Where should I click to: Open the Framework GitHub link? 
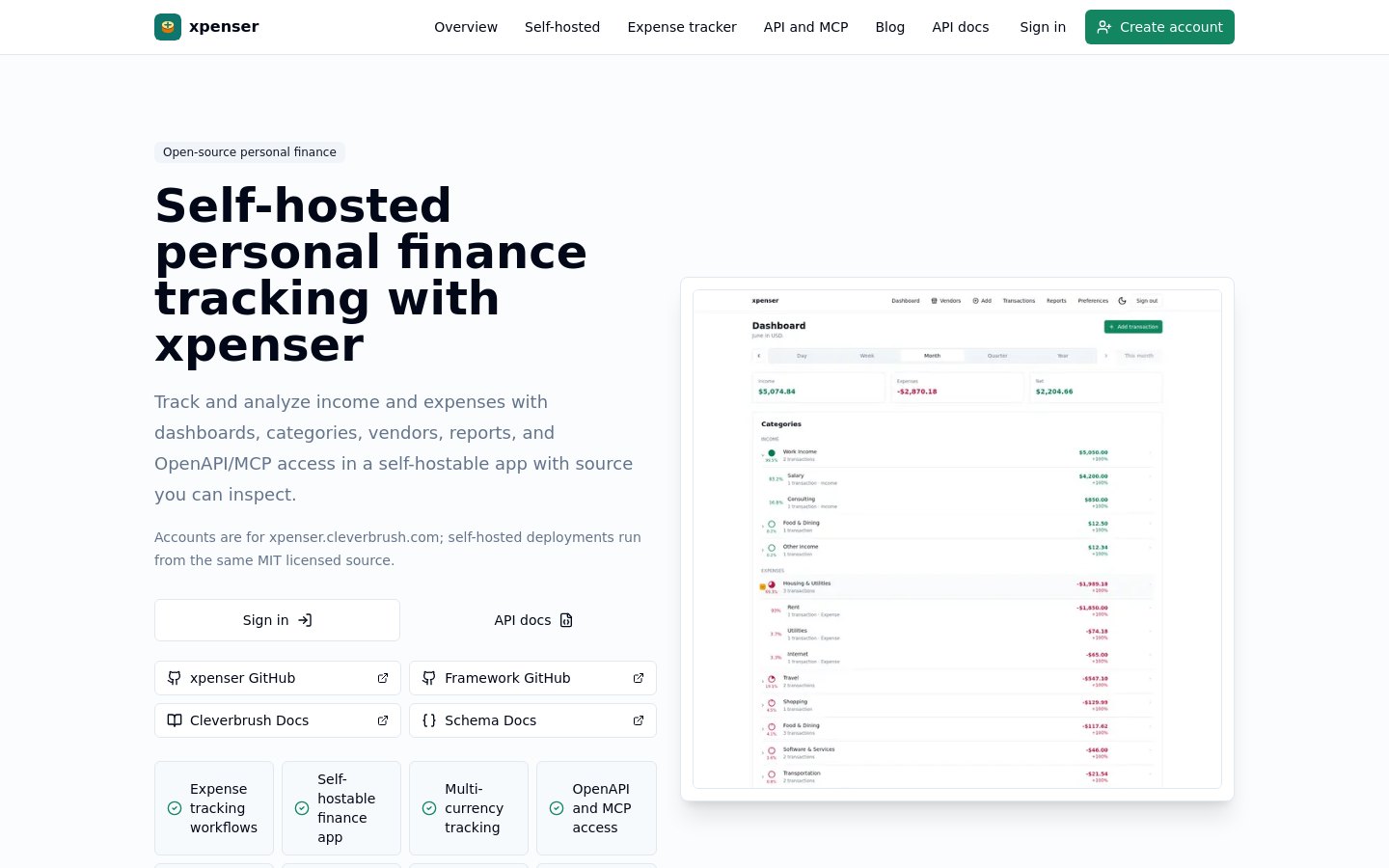click(532, 678)
